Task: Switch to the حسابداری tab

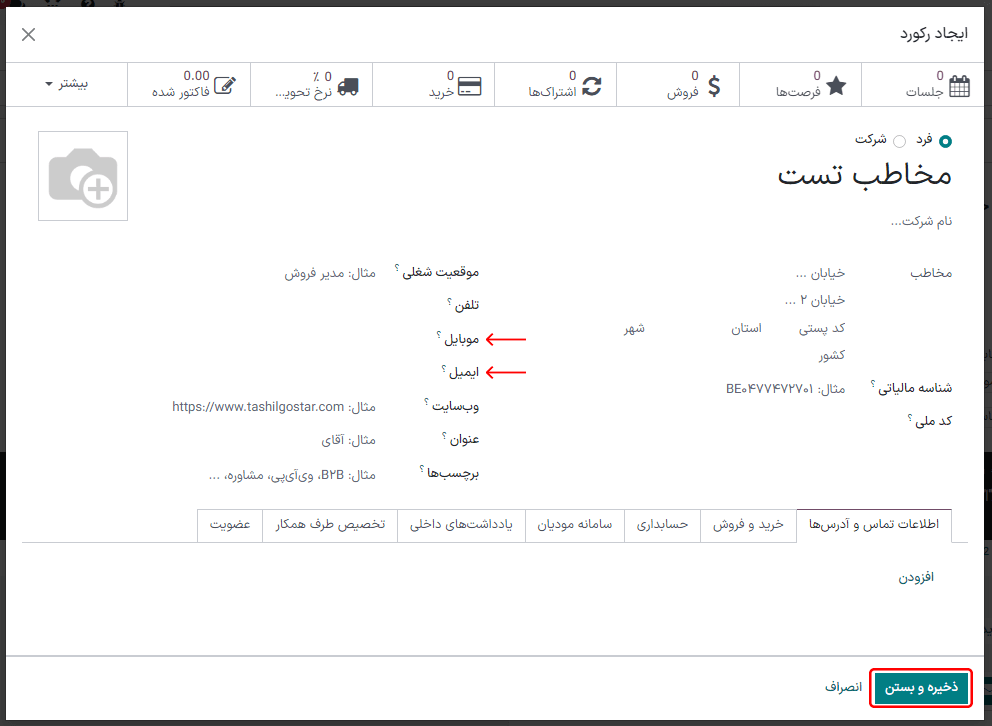Action: point(660,525)
